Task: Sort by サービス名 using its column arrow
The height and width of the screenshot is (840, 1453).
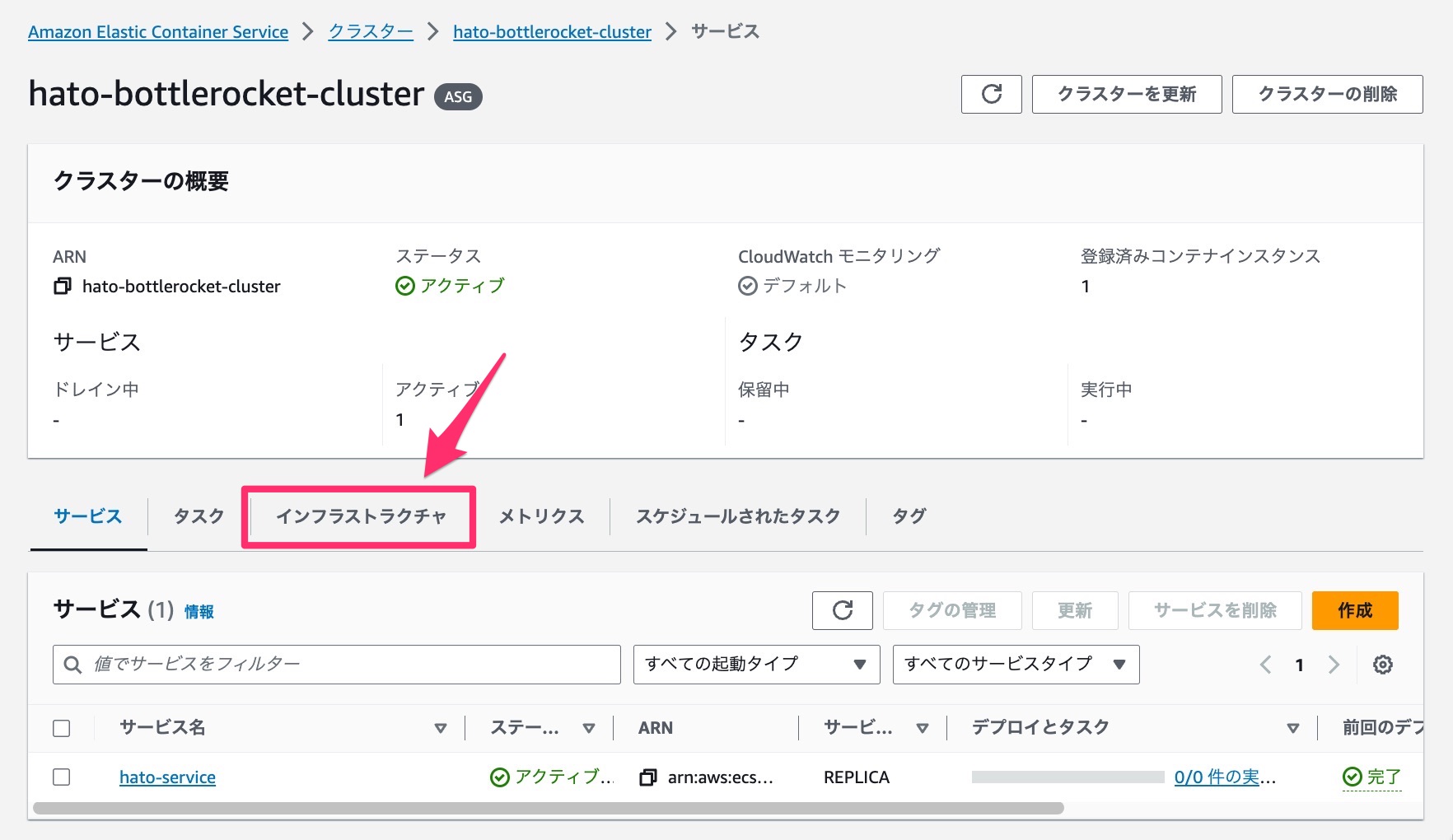Action: 442,728
